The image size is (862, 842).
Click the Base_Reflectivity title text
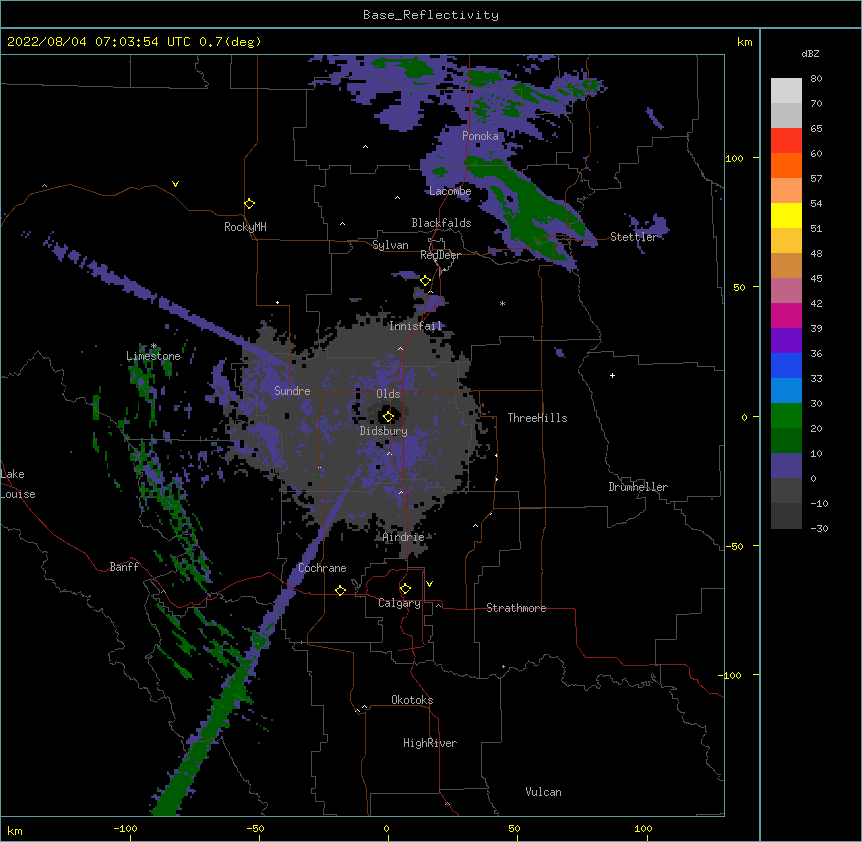[431, 15]
